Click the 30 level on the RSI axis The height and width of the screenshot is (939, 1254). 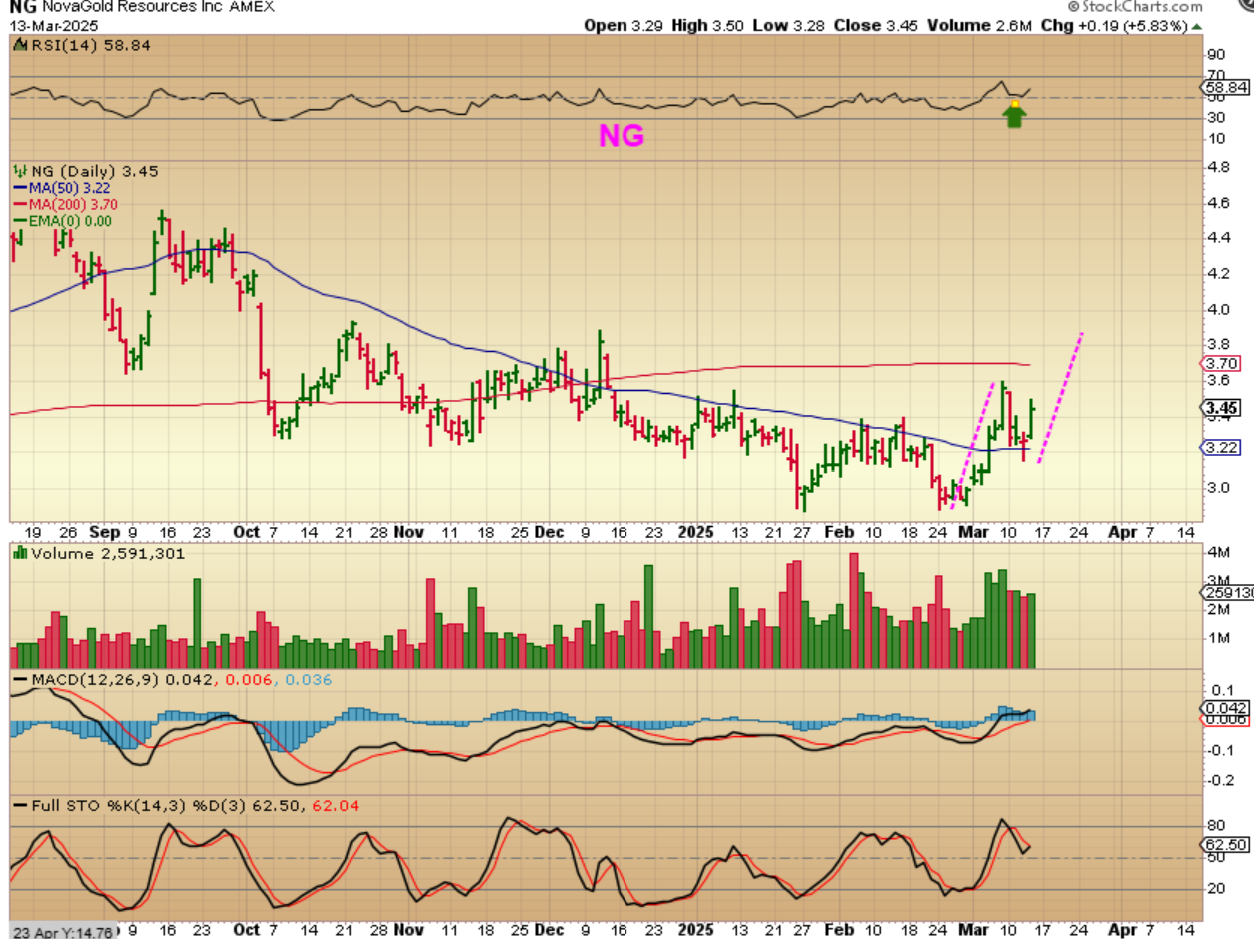click(1216, 118)
